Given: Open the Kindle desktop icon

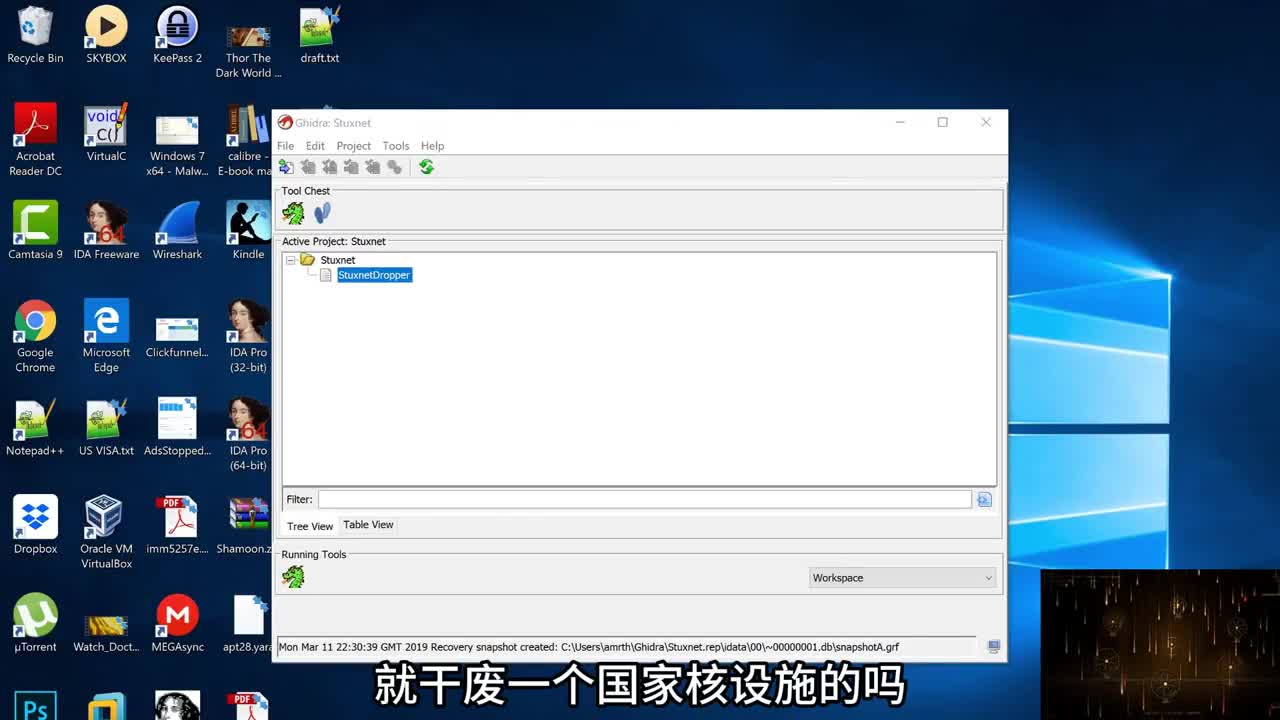Looking at the screenshot, I should click(248, 231).
